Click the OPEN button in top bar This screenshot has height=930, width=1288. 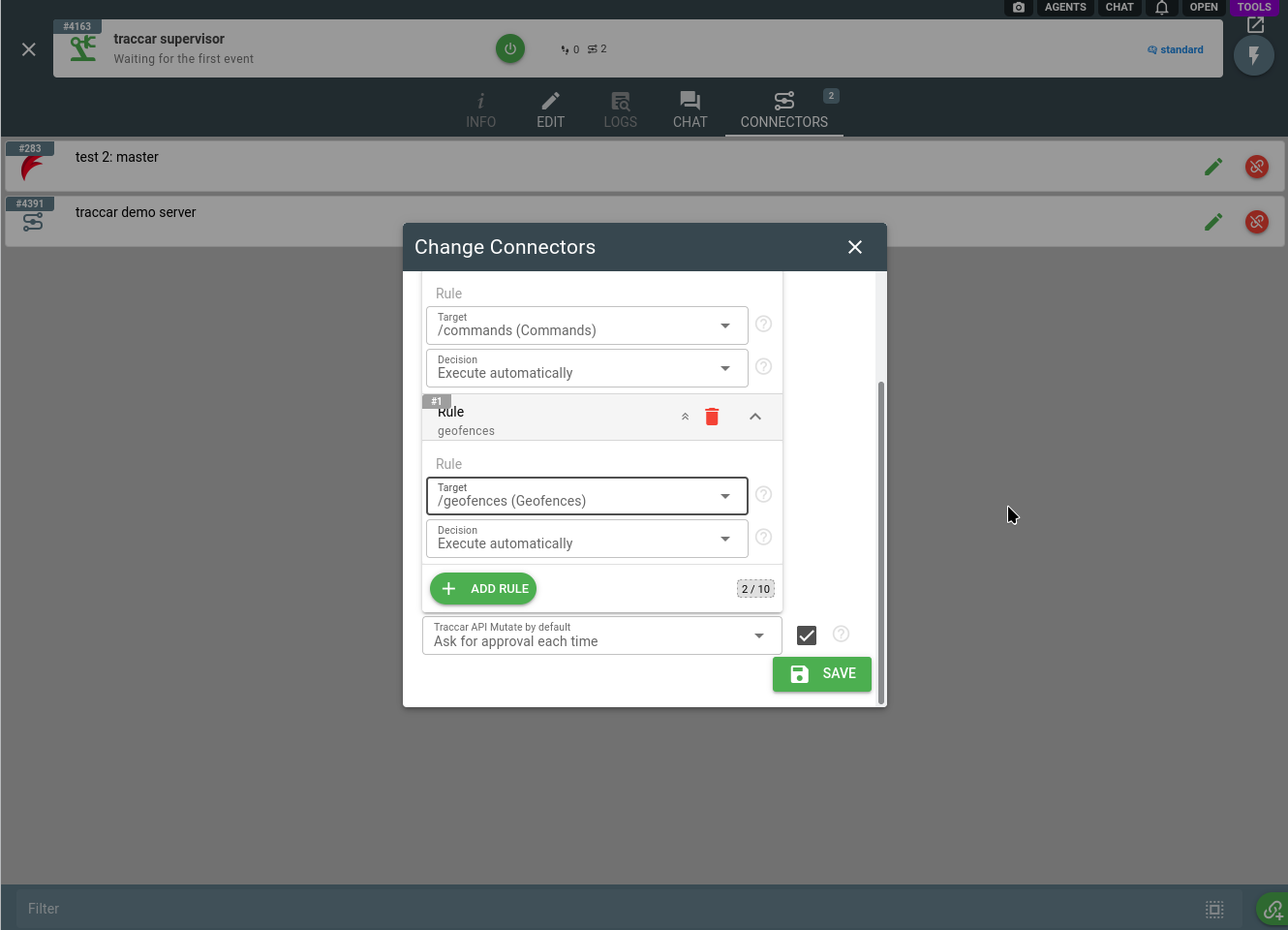(1204, 7)
